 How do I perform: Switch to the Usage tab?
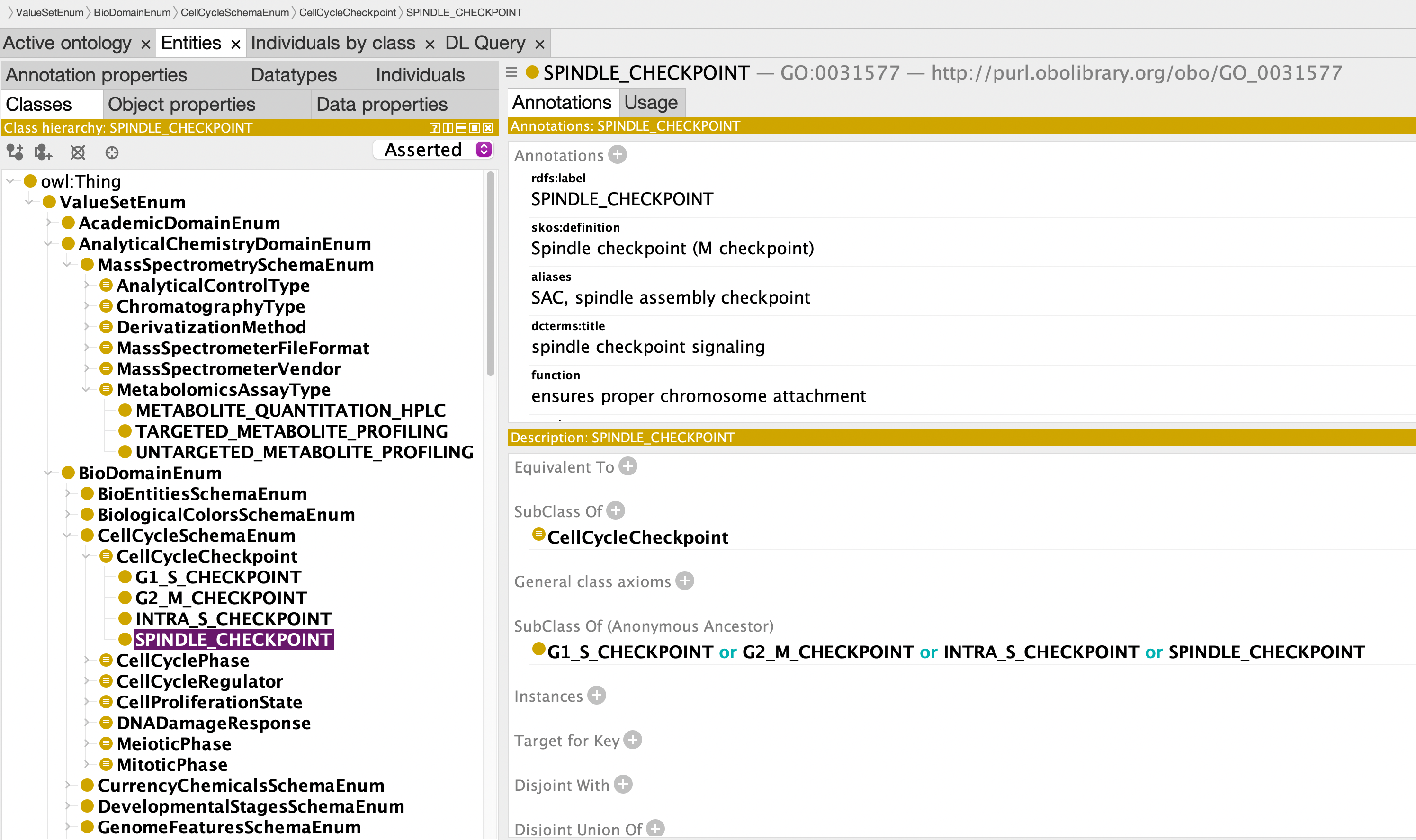(651, 102)
